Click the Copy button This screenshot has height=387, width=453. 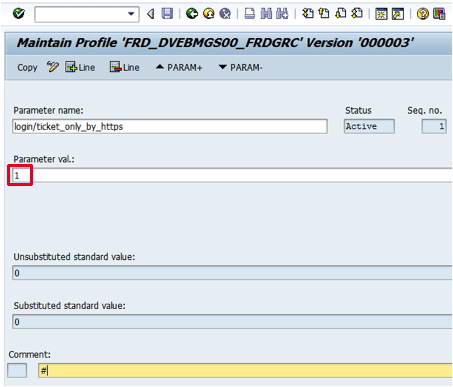27,68
